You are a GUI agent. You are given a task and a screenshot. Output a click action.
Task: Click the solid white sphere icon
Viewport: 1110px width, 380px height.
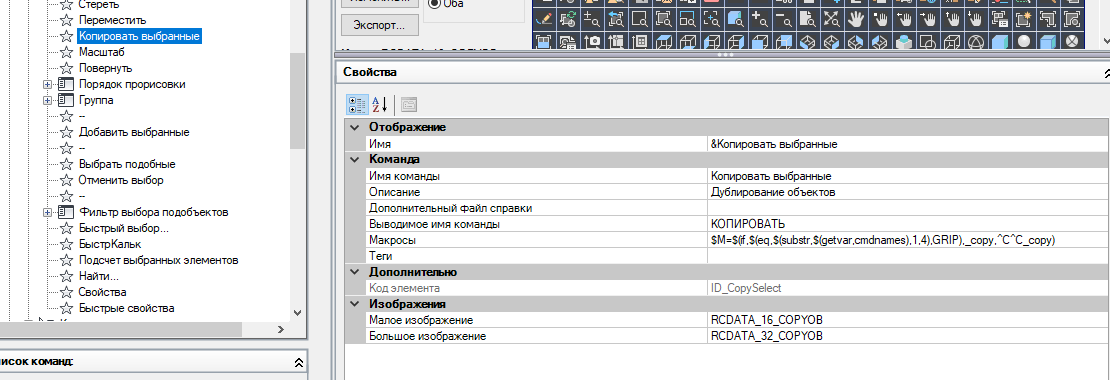click(x=1024, y=41)
